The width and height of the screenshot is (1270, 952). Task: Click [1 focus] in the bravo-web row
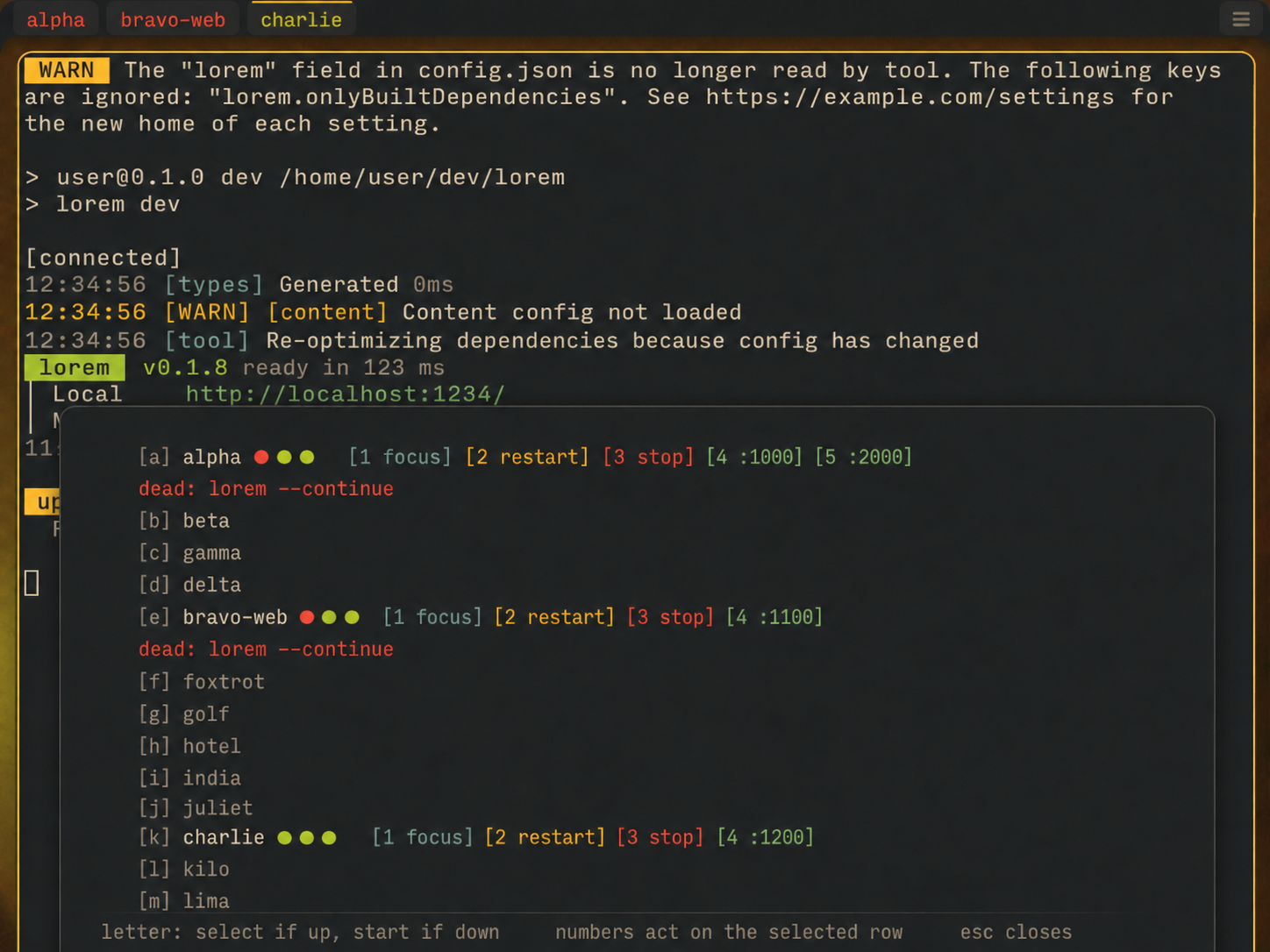point(432,617)
